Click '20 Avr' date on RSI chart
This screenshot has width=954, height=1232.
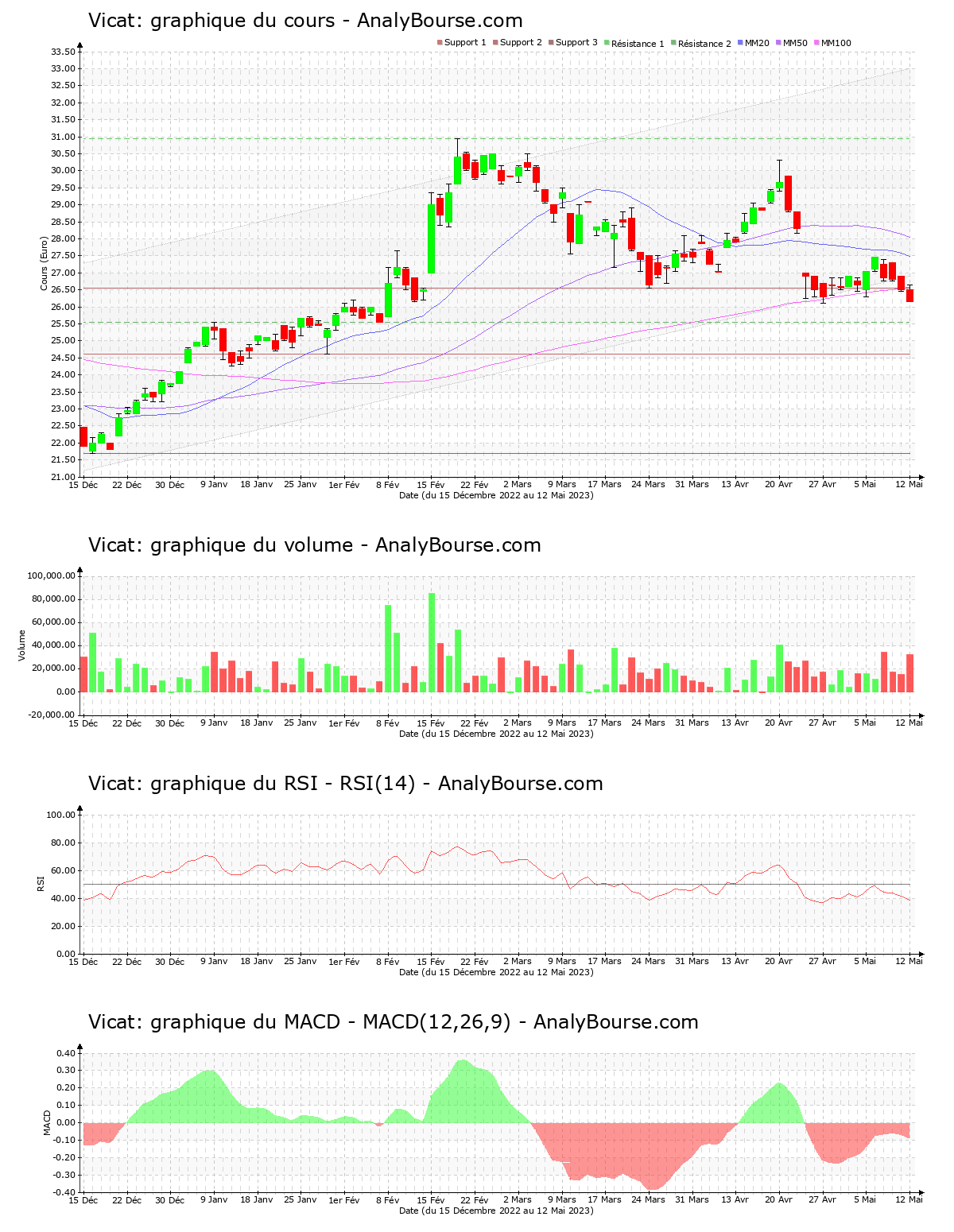point(779,962)
